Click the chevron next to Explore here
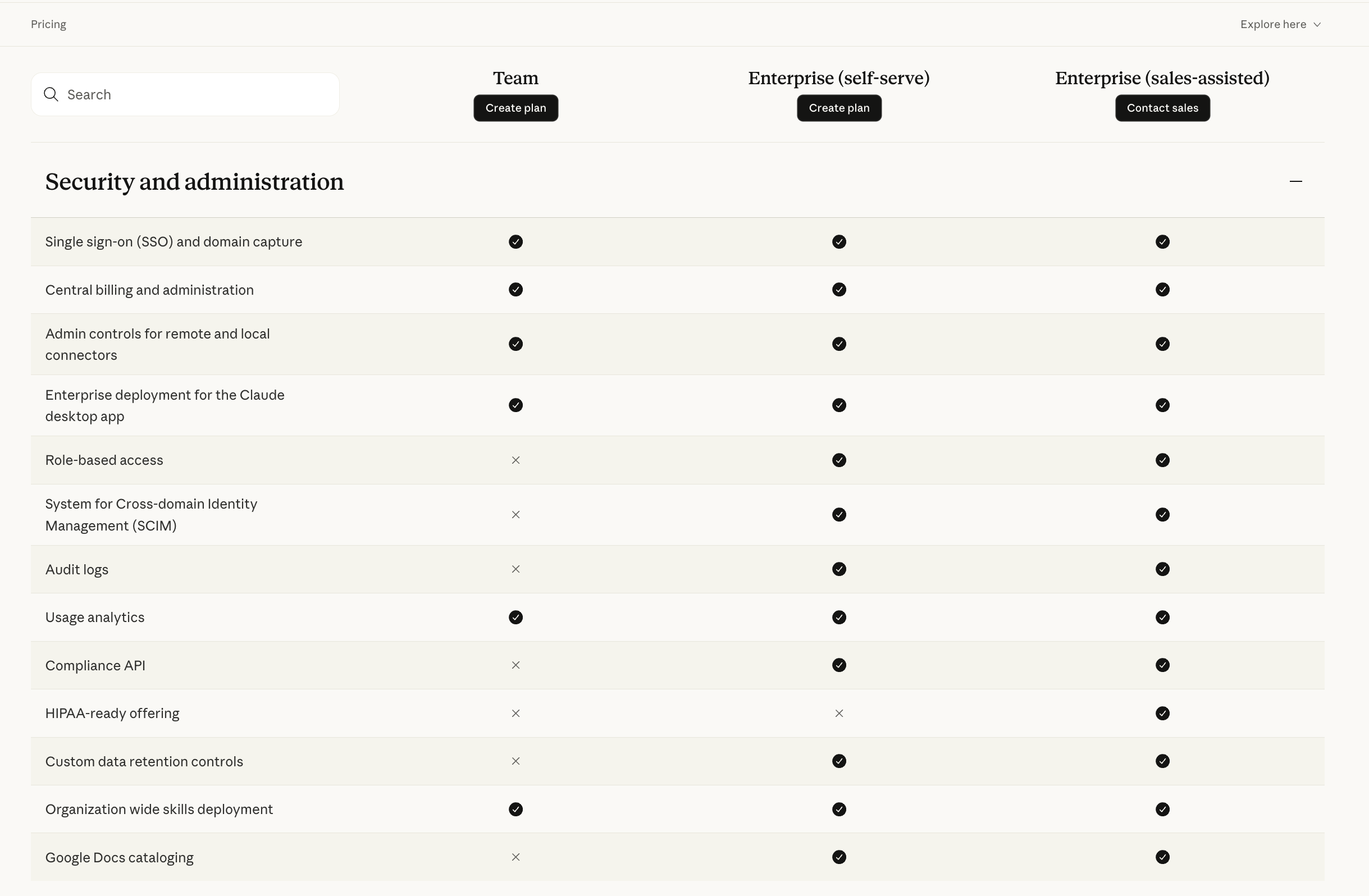Viewport: 1369px width, 896px height. point(1317,25)
